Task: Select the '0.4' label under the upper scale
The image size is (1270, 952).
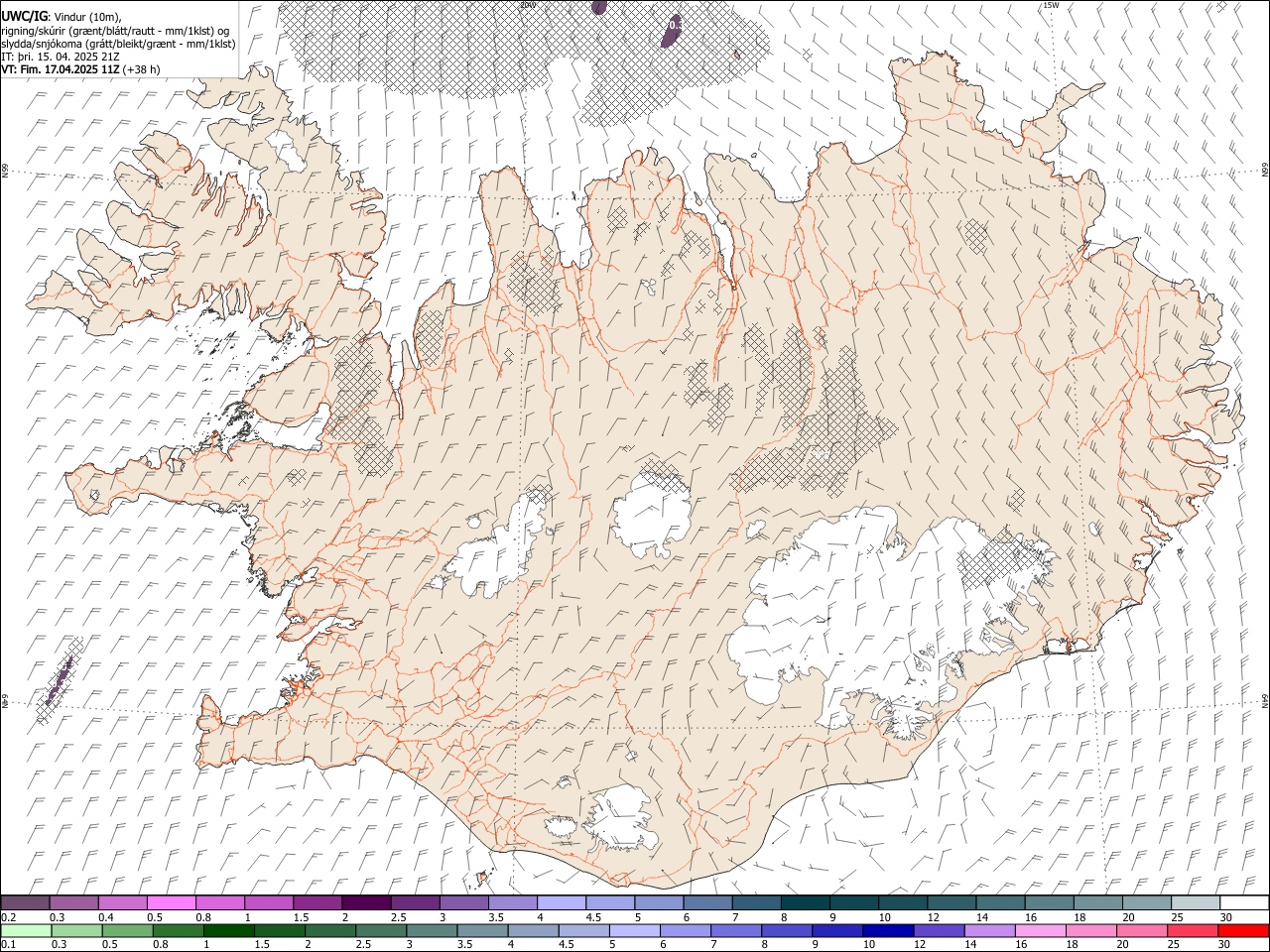Action: pyautogui.click(x=106, y=917)
